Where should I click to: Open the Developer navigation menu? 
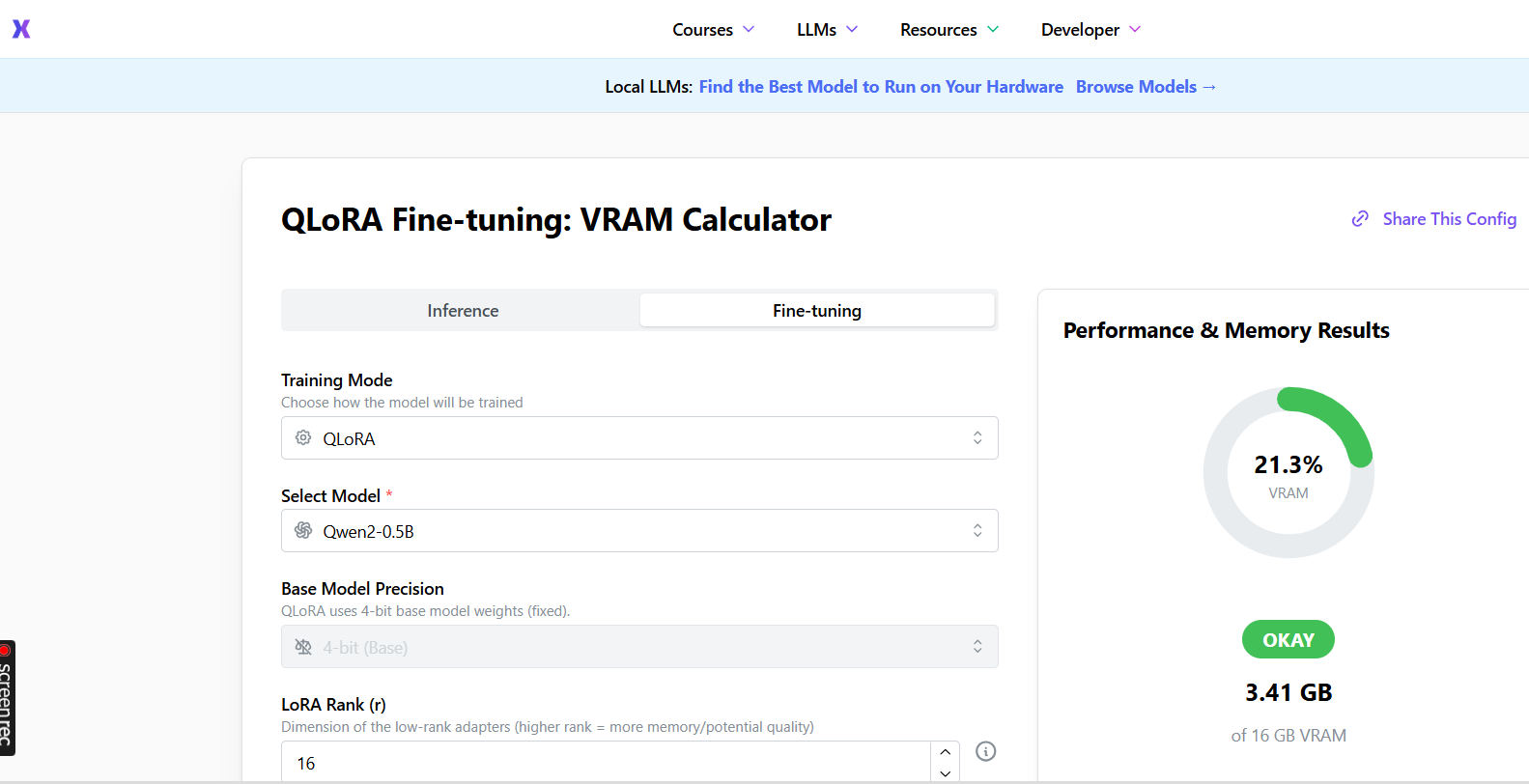click(1090, 30)
